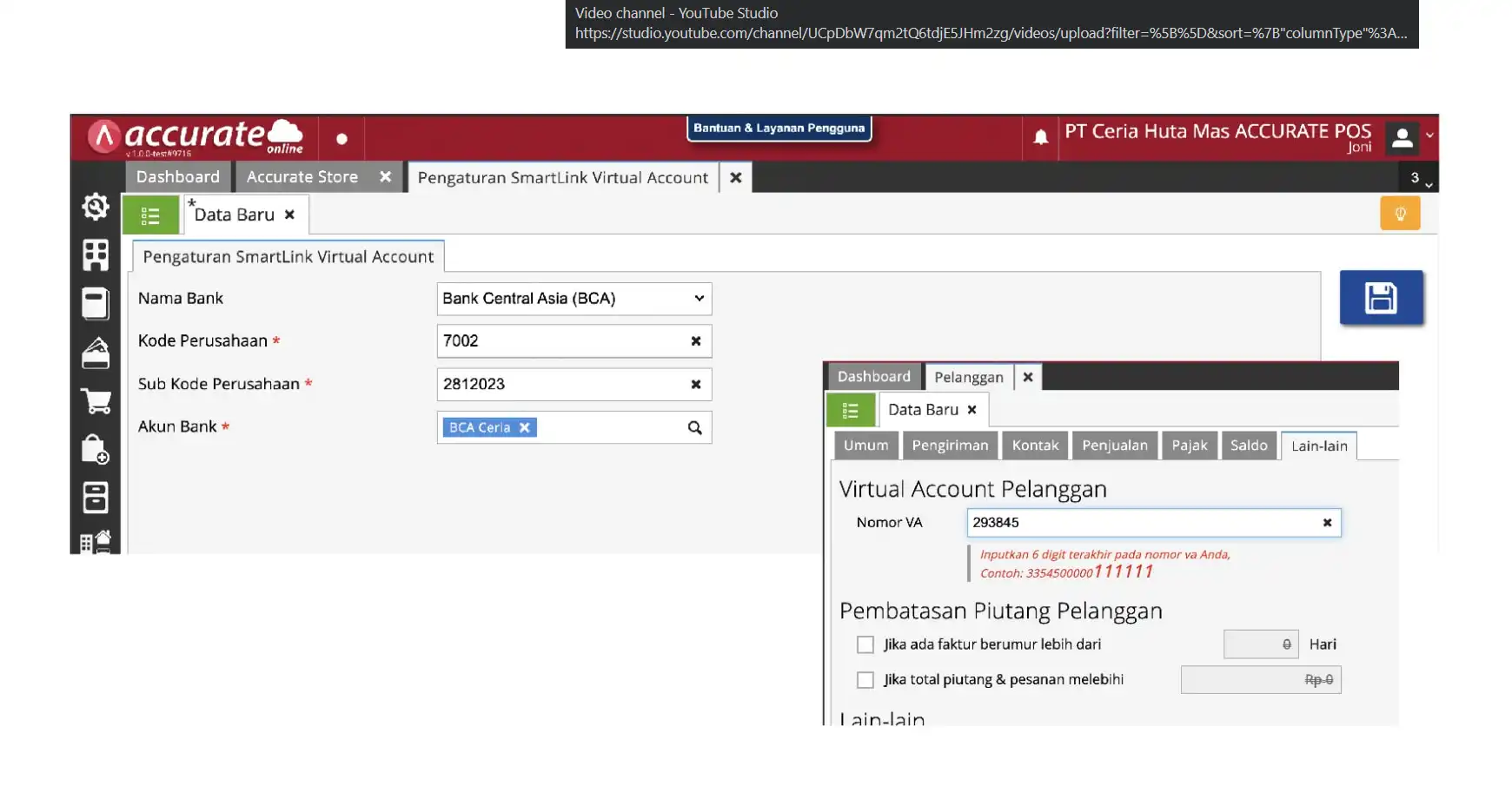1512x799 pixels.
Task: Click the green list button in the Pelanggan window
Action: pos(851,410)
